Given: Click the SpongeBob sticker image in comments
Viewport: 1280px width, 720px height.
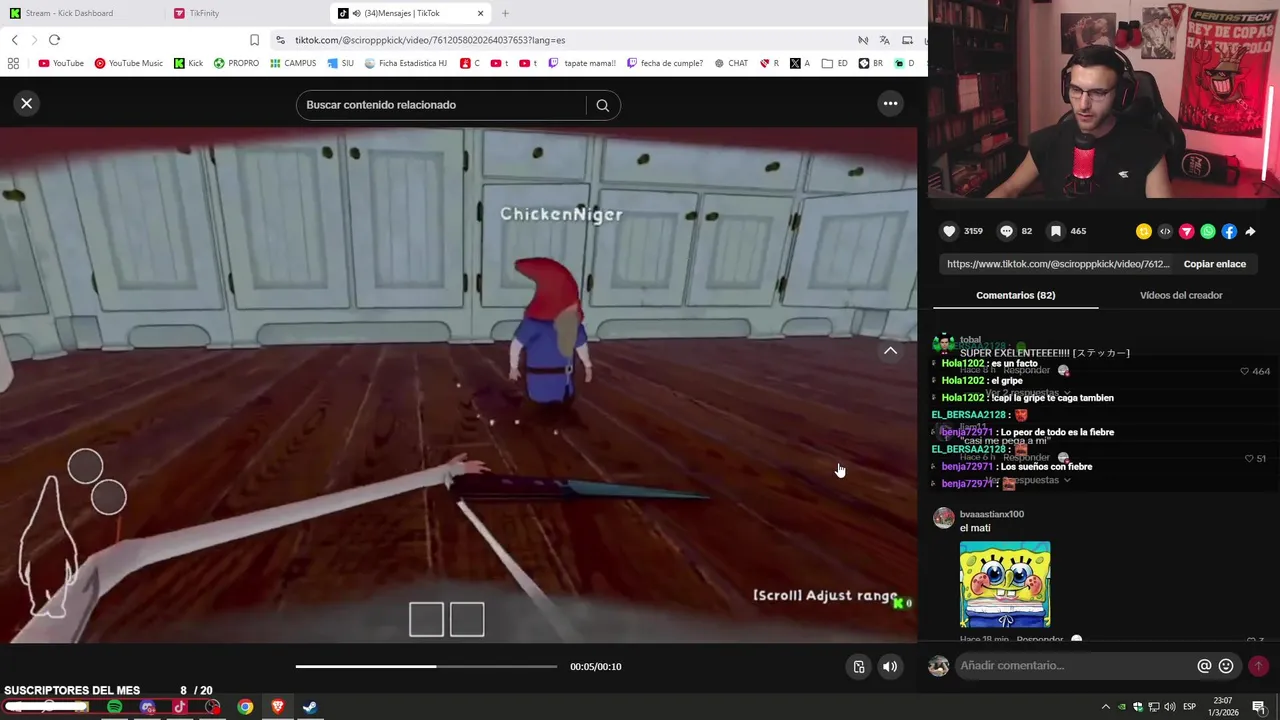Looking at the screenshot, I should point(1005,585).
